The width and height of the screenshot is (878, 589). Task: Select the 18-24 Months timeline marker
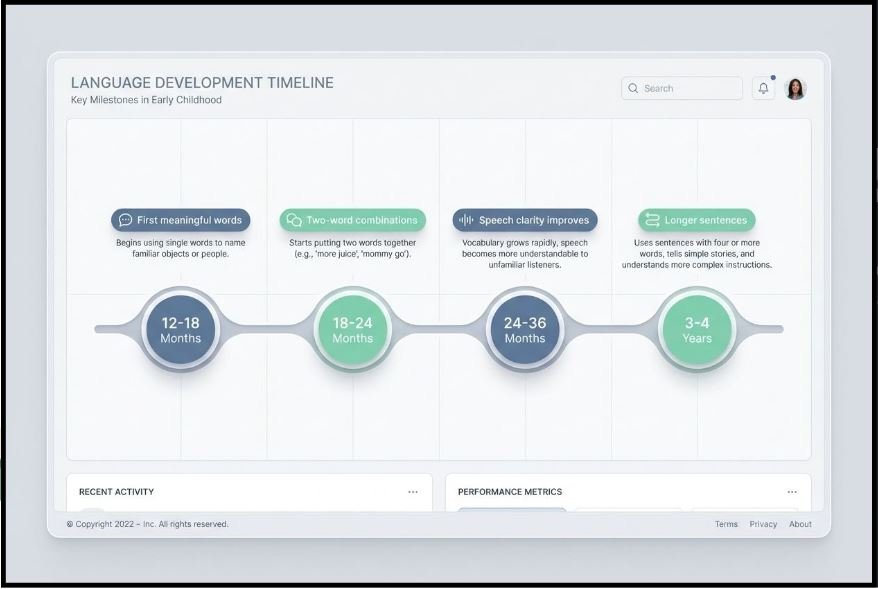click(352, 329)
